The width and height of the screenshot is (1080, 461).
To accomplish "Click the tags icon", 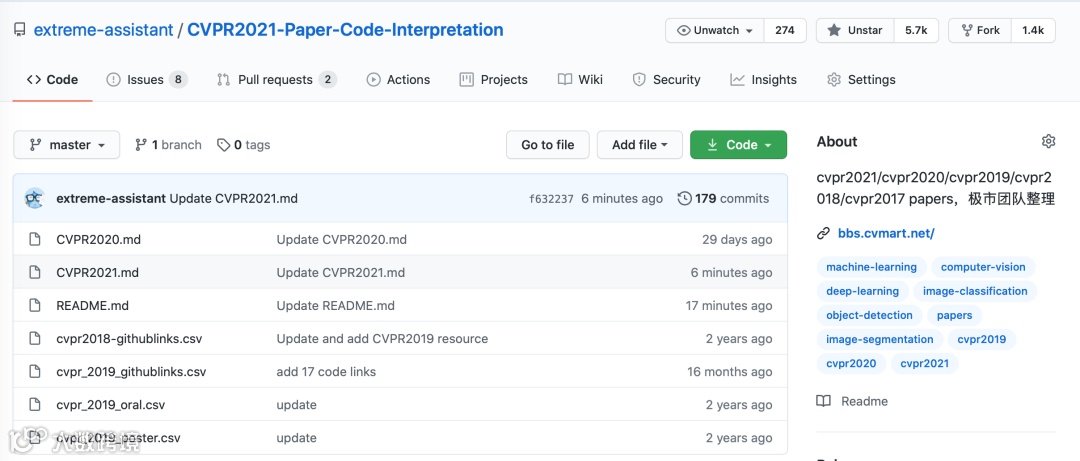I will pos(223,145).
